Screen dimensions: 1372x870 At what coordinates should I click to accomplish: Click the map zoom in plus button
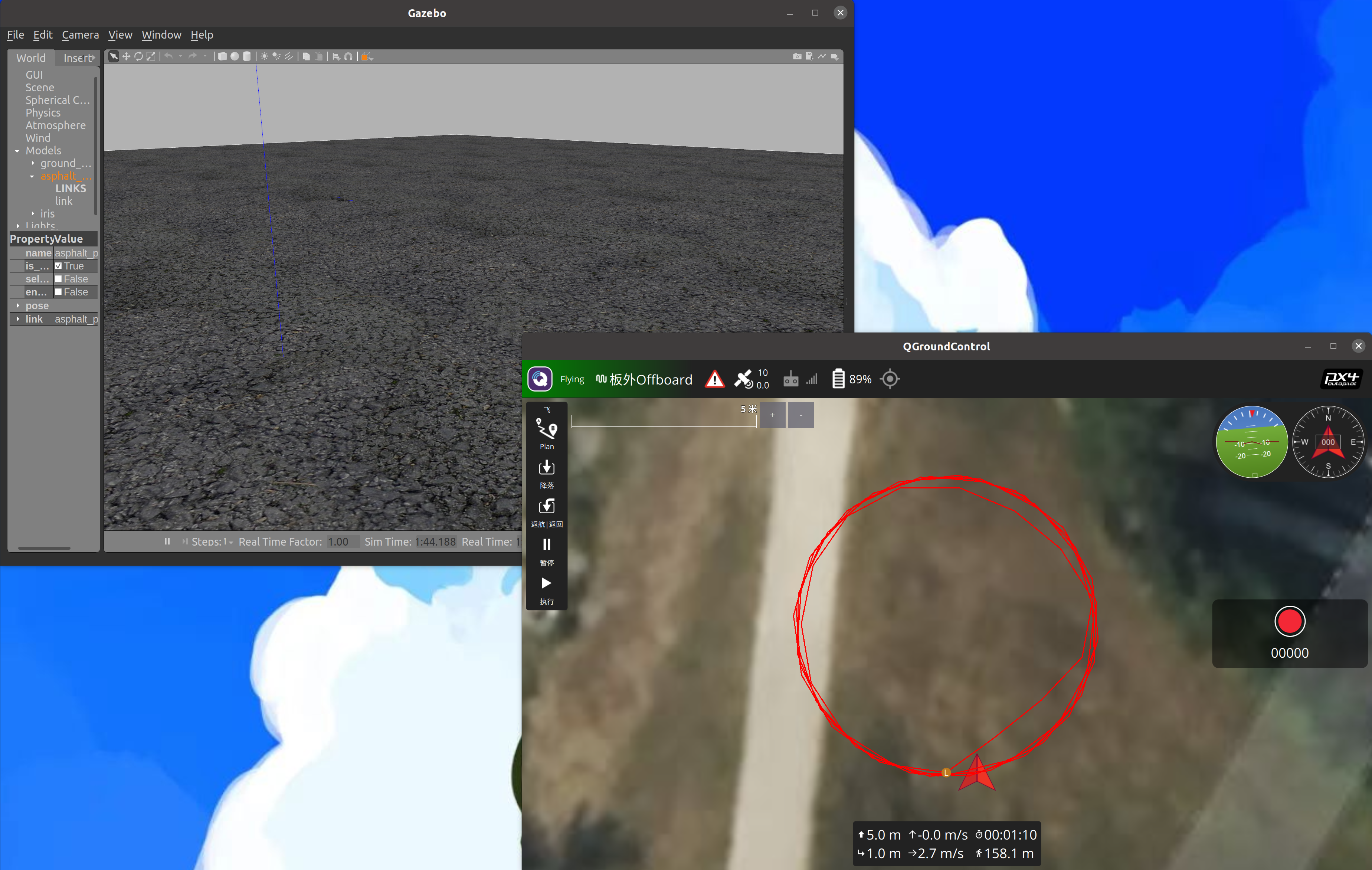[x=773, y=415]
